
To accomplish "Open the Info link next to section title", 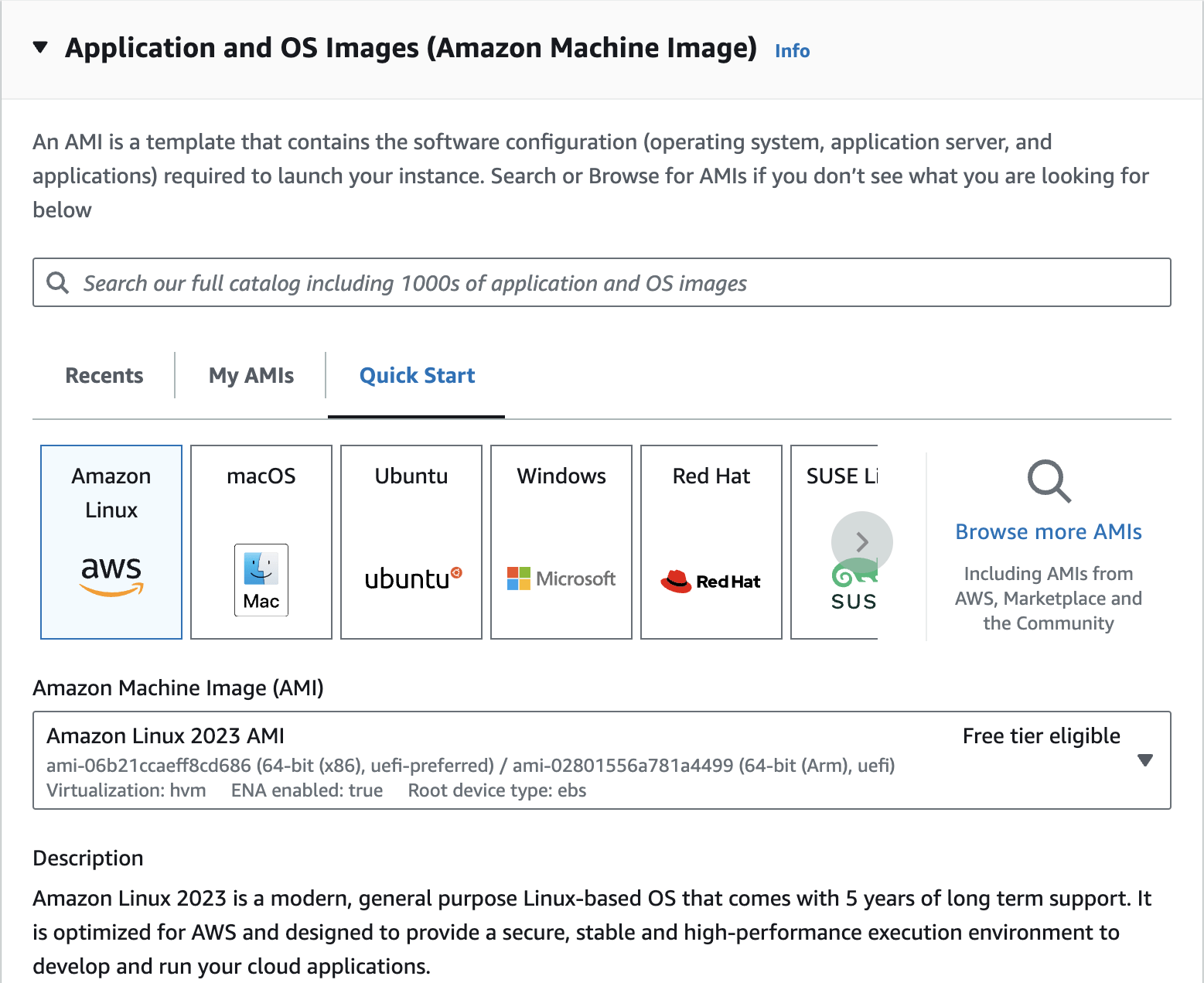I will pos(792,51).
